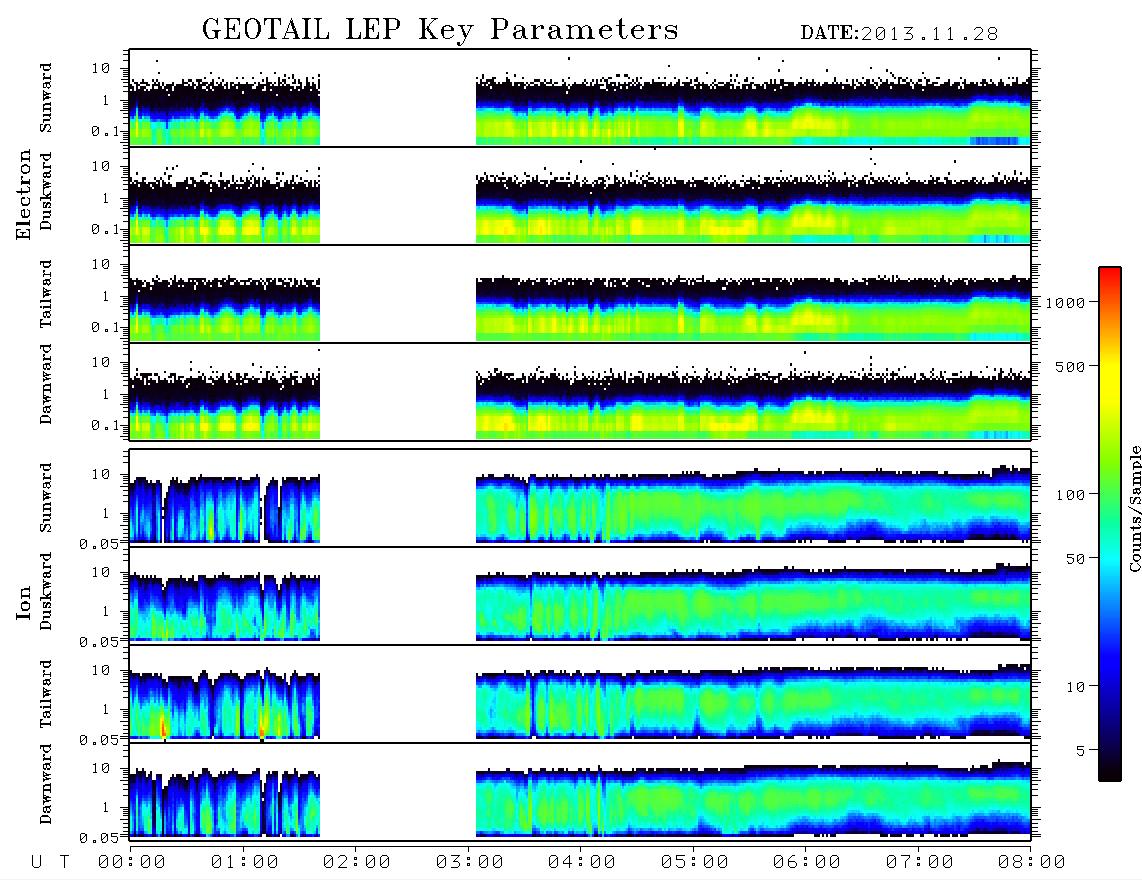The height and width of the screenshot is (880, 1142).
Task: Select the Electron Dawnward axis label
Action: click(46, 384)
